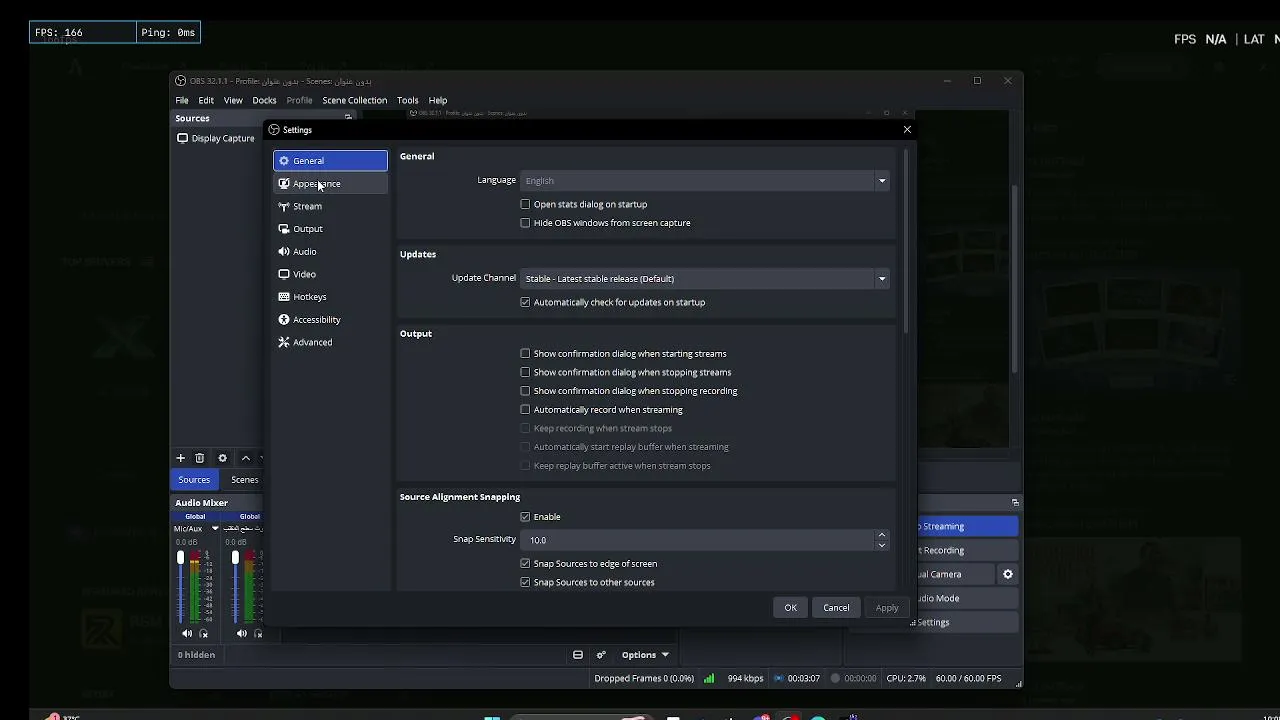The height and width of the screenshot is (720, 1280).
Task: Open Virtual Camera settings gear icon
Action: pos(1008,575)
